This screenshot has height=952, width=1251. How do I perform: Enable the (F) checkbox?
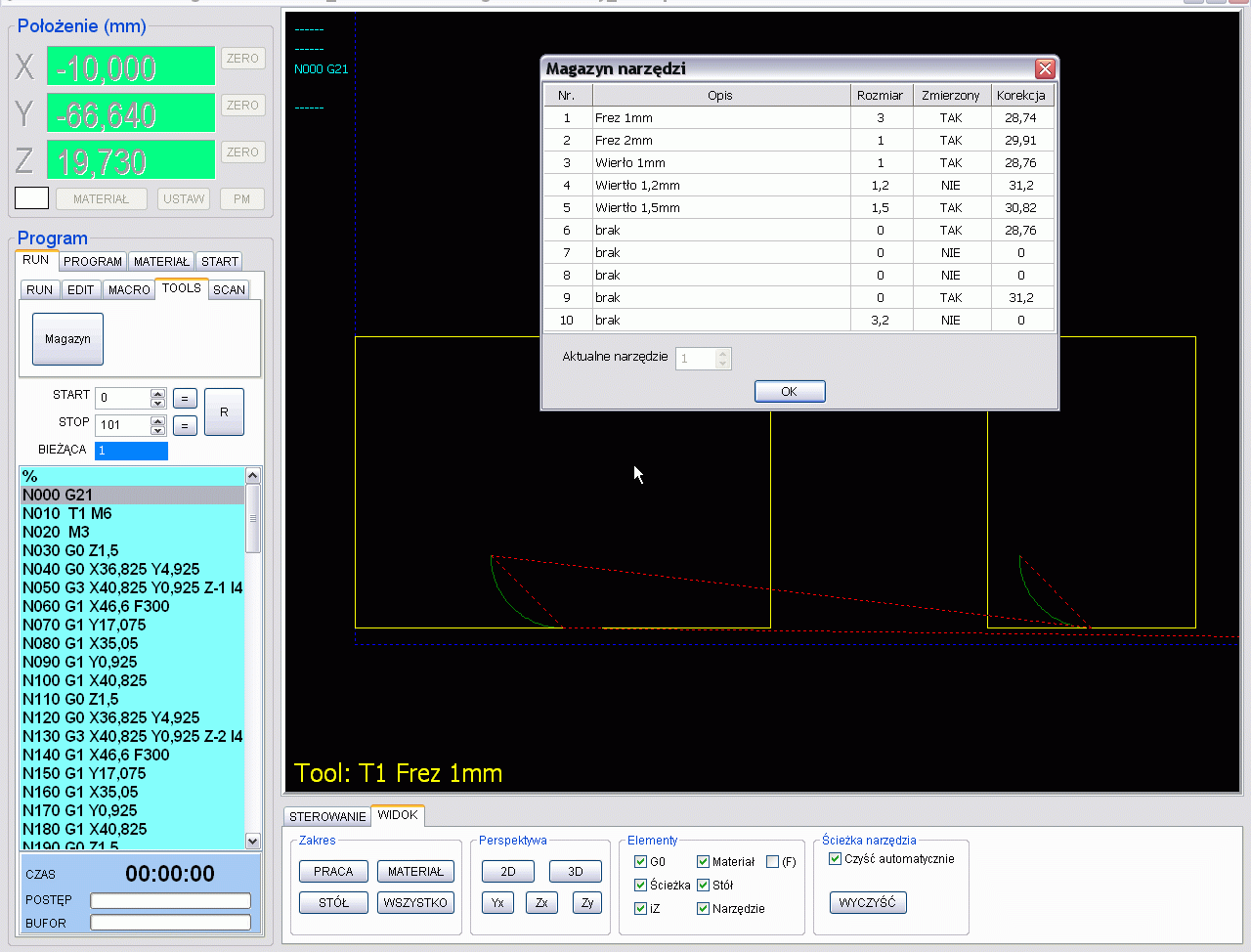[772, 861]
